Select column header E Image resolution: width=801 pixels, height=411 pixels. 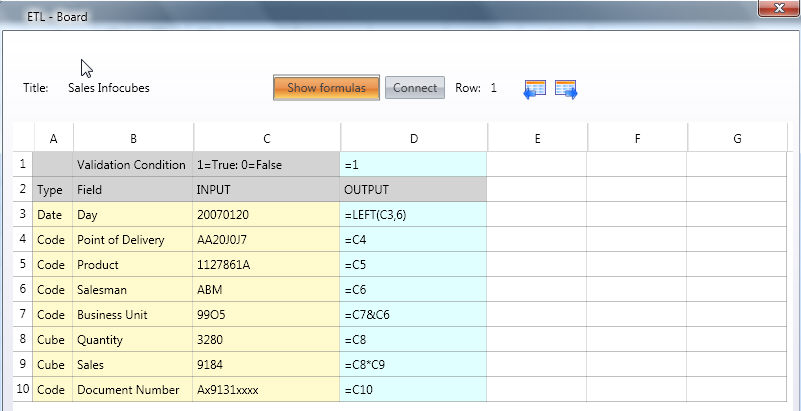pyautogui.click(x=537, y=138)
